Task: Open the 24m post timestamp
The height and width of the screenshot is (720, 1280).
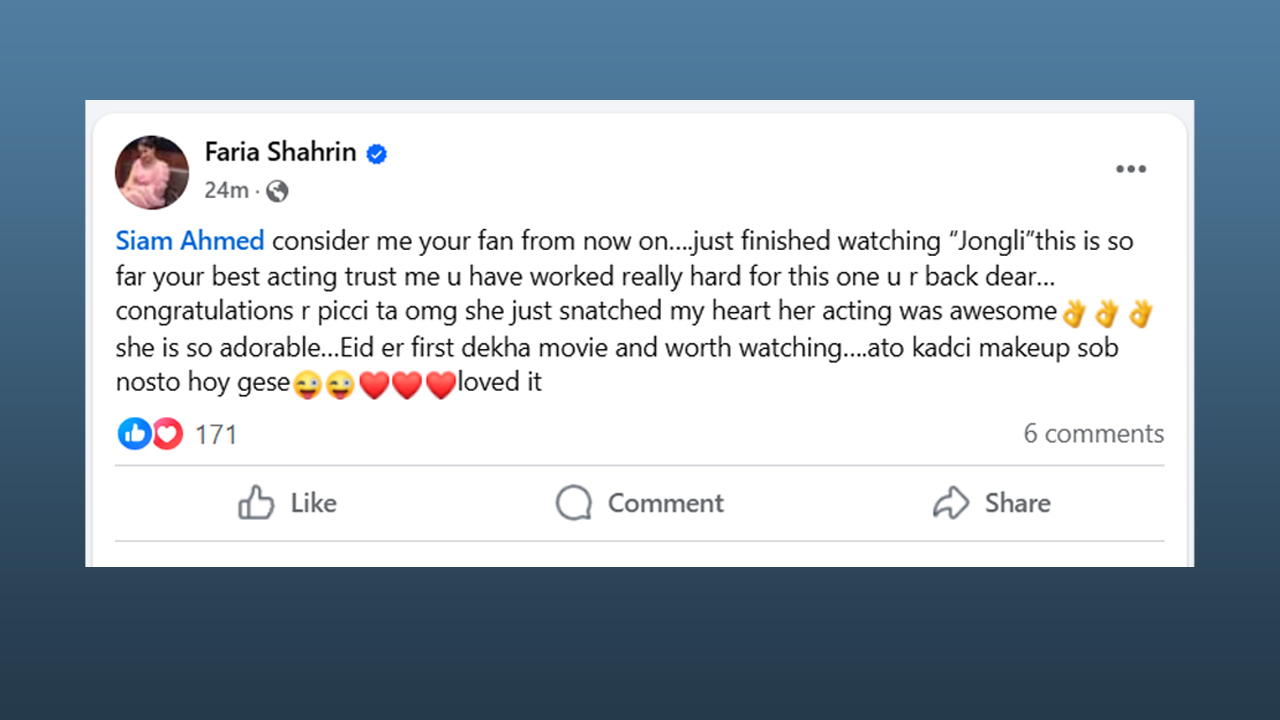Action: [226, 190]
